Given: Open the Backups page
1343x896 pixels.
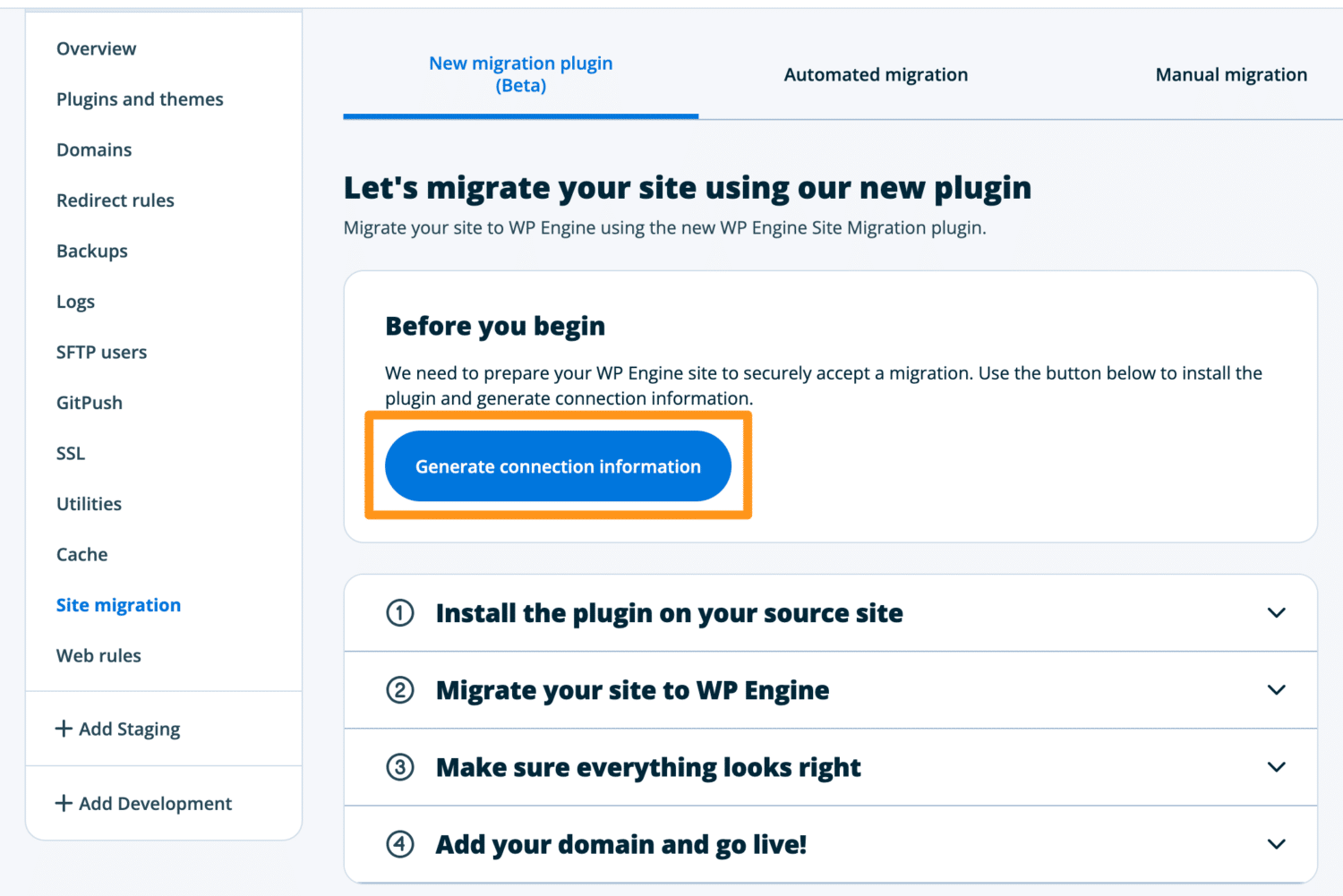Looking at the screenshot, I should pyautogui.click(x=91, y=251).
